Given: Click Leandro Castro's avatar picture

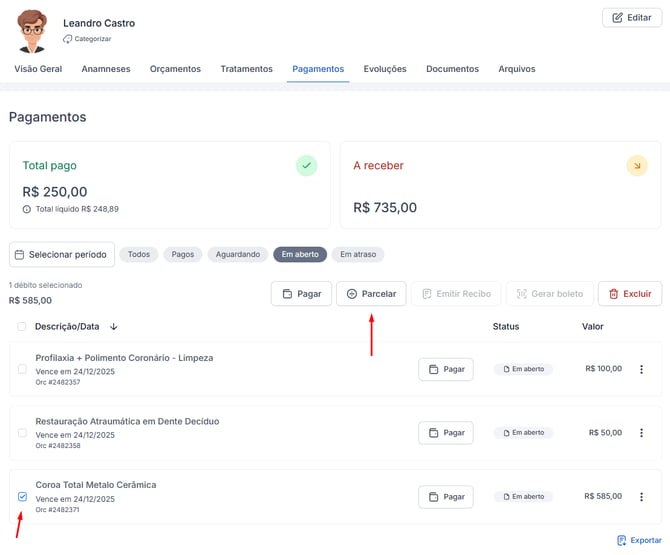Looking at the screenshot, I should [32, 31].
